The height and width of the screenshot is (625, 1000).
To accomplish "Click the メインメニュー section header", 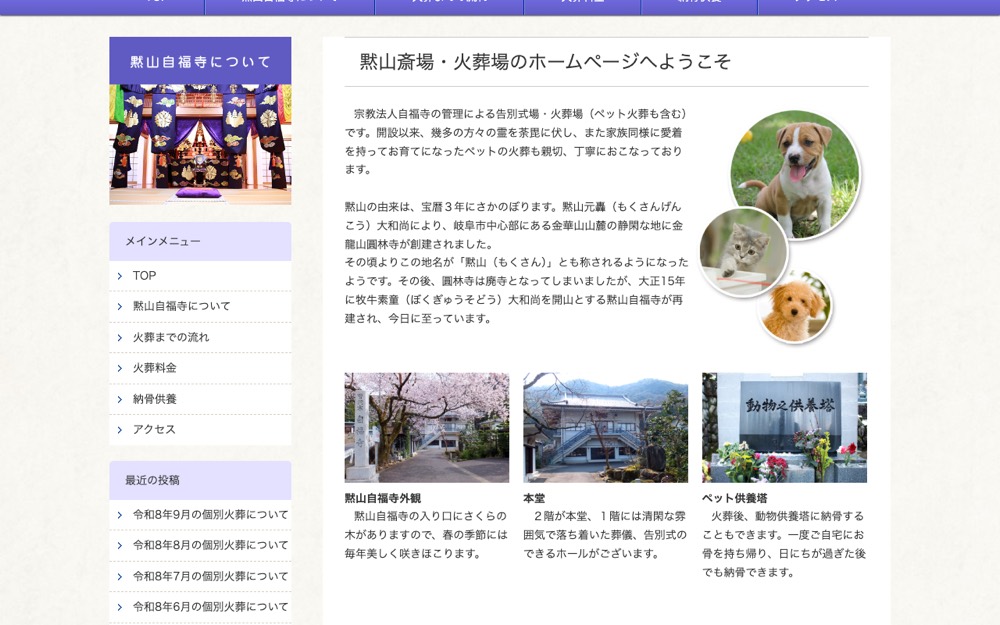I will click(x=200, y=241).
